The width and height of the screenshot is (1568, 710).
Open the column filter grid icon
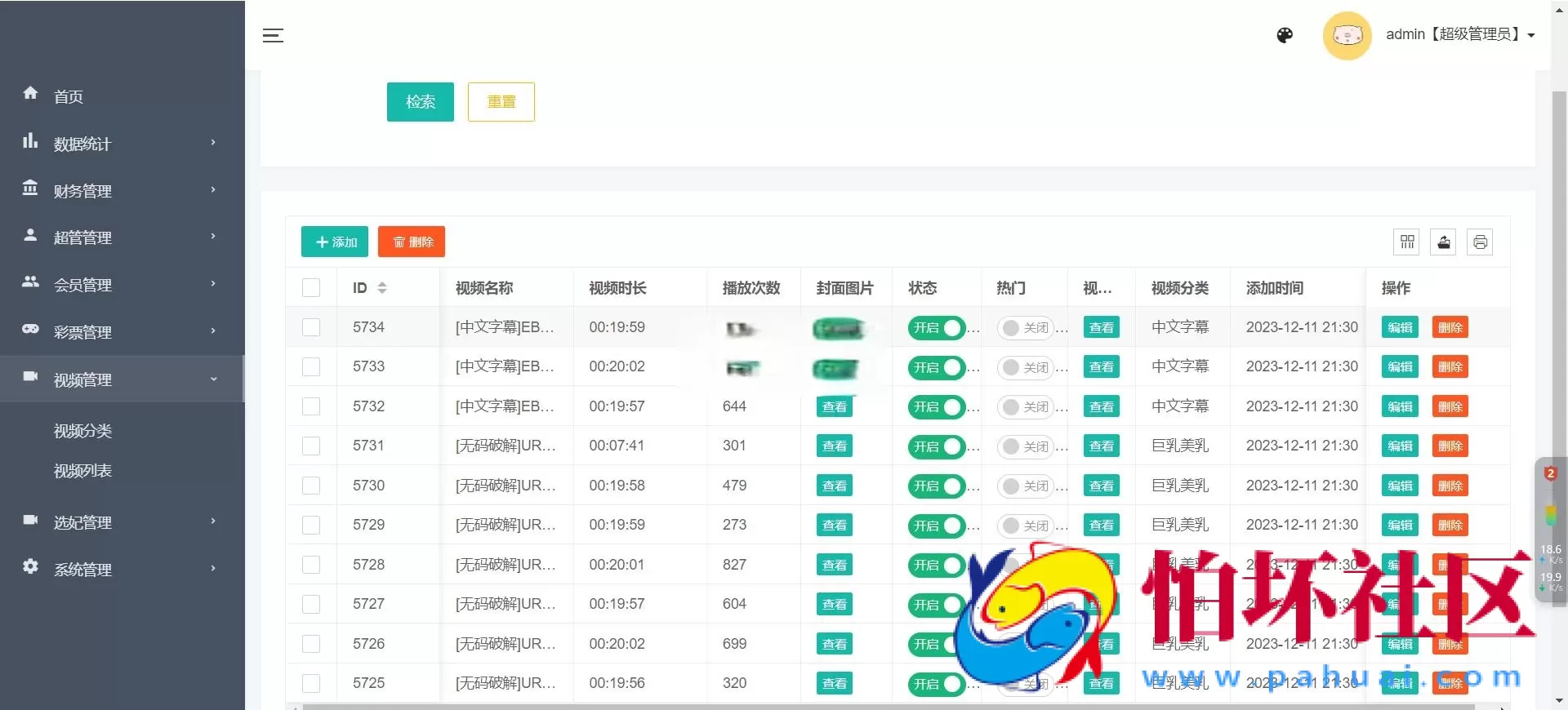click(1407, 242)
